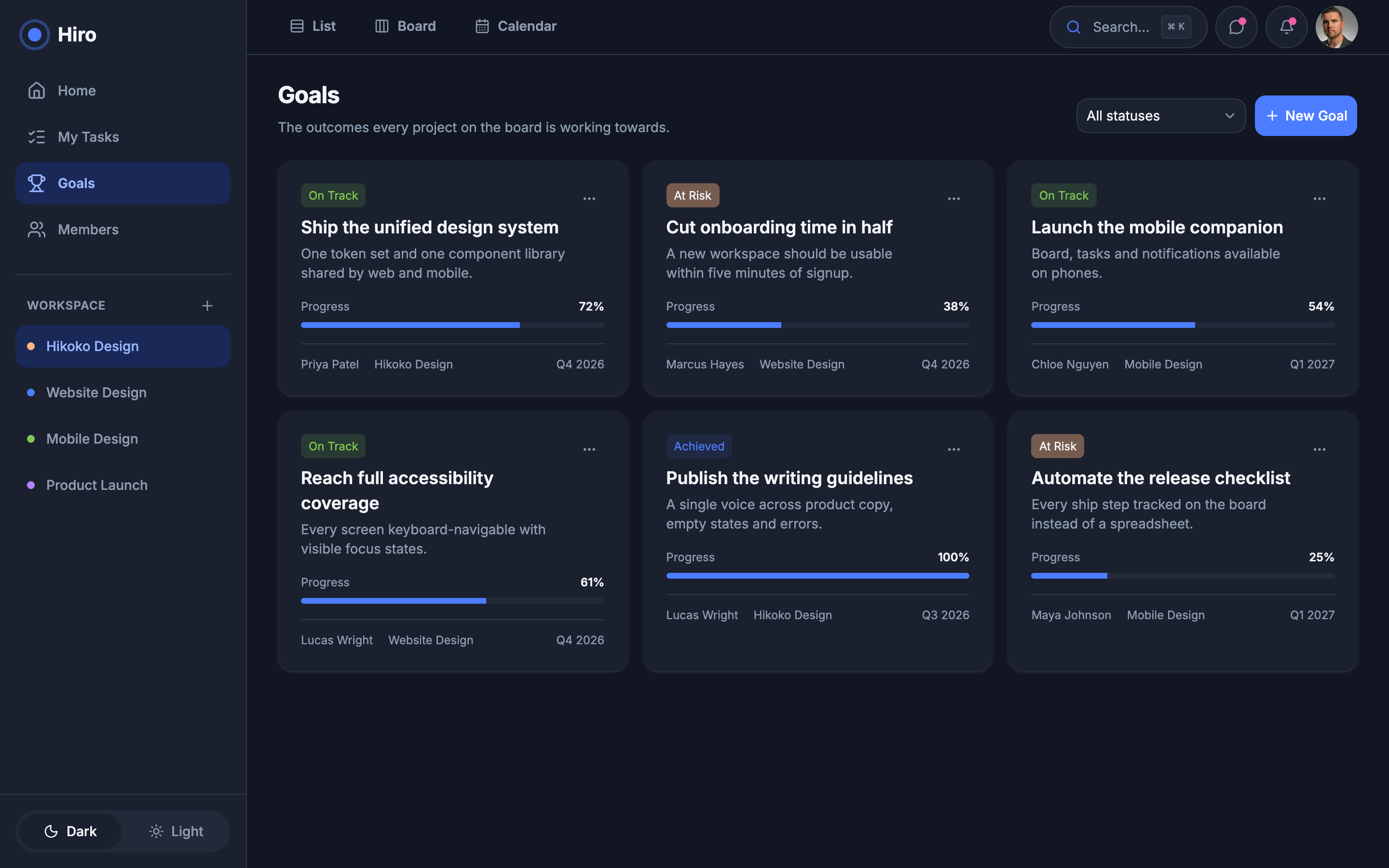Open the Cut onboarding time in half title

pyautogui.click(x=779, y=227)
